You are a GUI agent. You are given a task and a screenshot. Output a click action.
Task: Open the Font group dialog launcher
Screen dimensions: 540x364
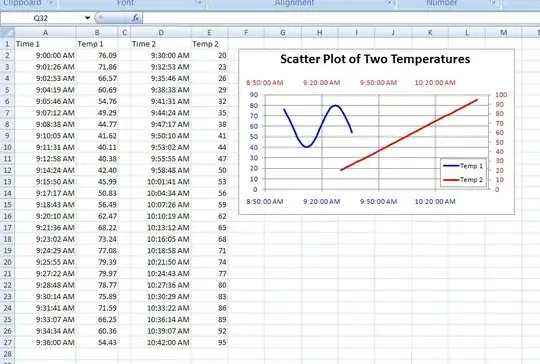(199, 2)
